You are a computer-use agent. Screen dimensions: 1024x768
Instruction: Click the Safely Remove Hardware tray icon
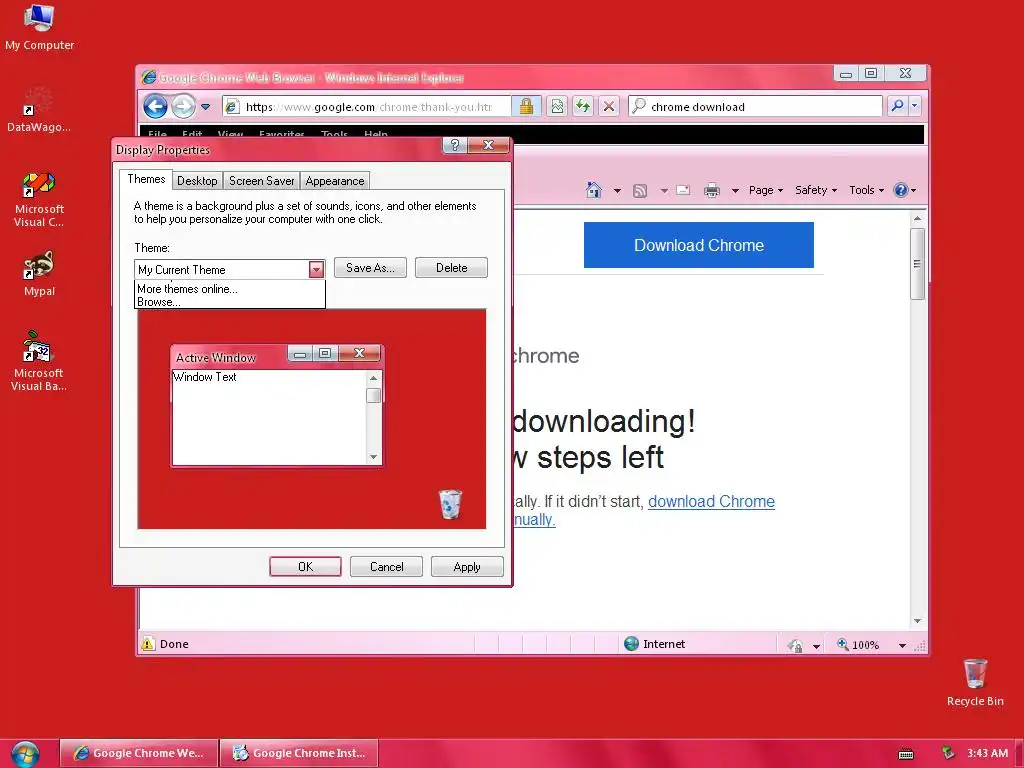click(948, 753)
